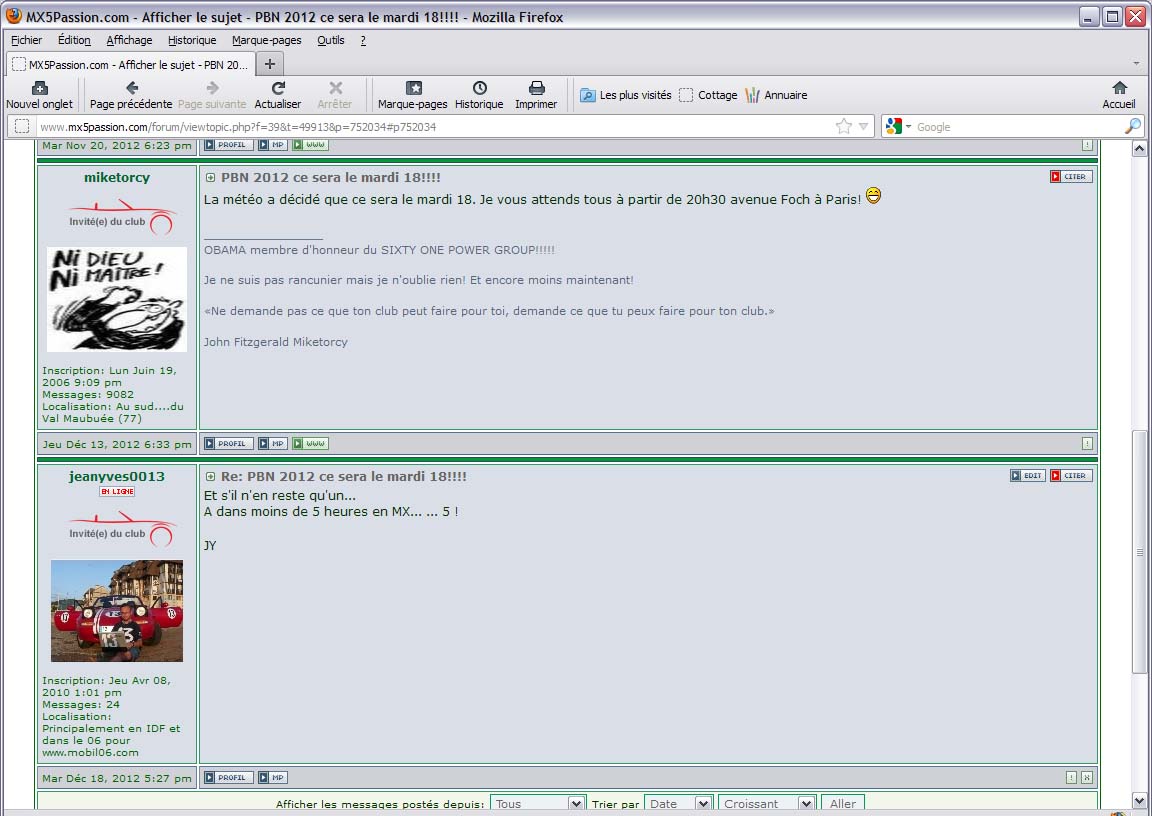Open the Historique clock icon
This screenshot has width=1152, height=816.
pos(479,89)
